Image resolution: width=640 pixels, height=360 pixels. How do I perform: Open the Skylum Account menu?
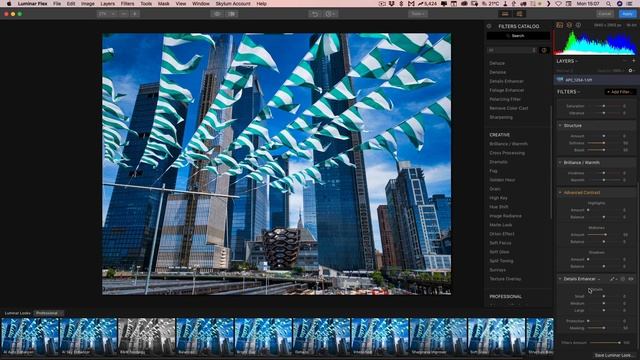tap(233, 4)
